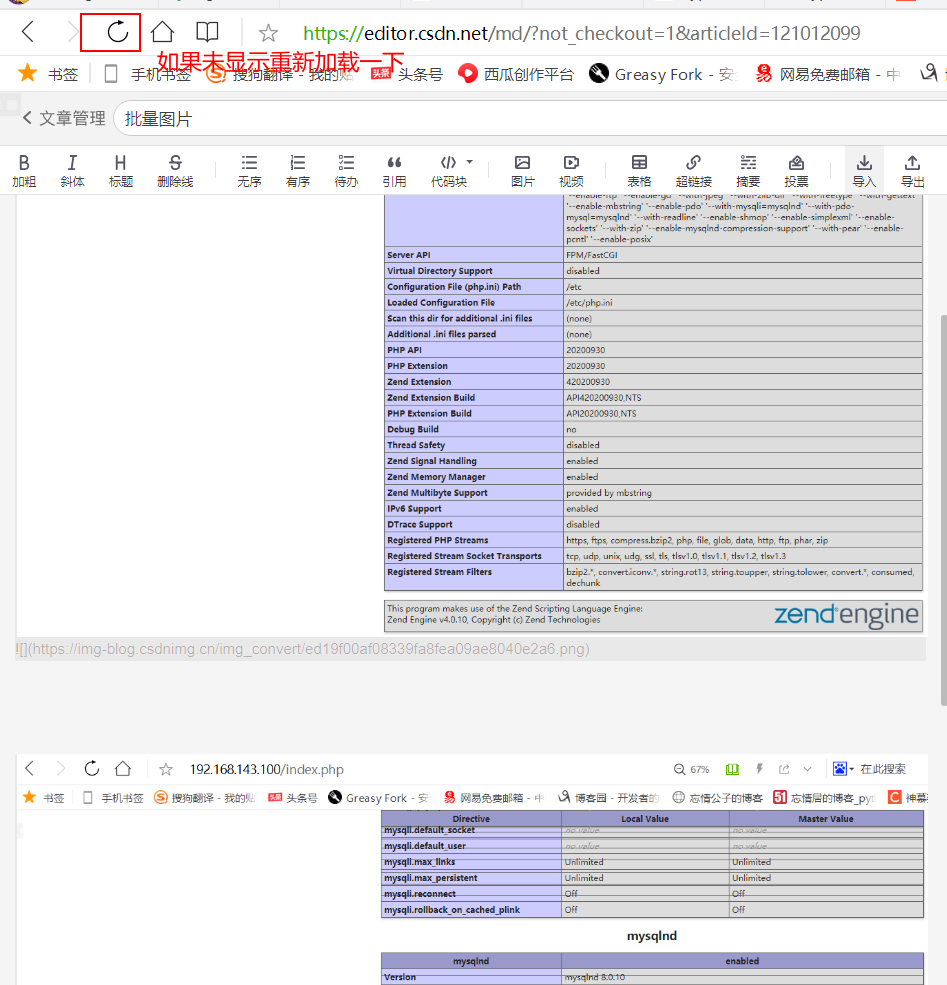This screenshot has height=985, width=947.
Task: Insert a hyperlink with 超链接
Action: click(x=693, y=171)
